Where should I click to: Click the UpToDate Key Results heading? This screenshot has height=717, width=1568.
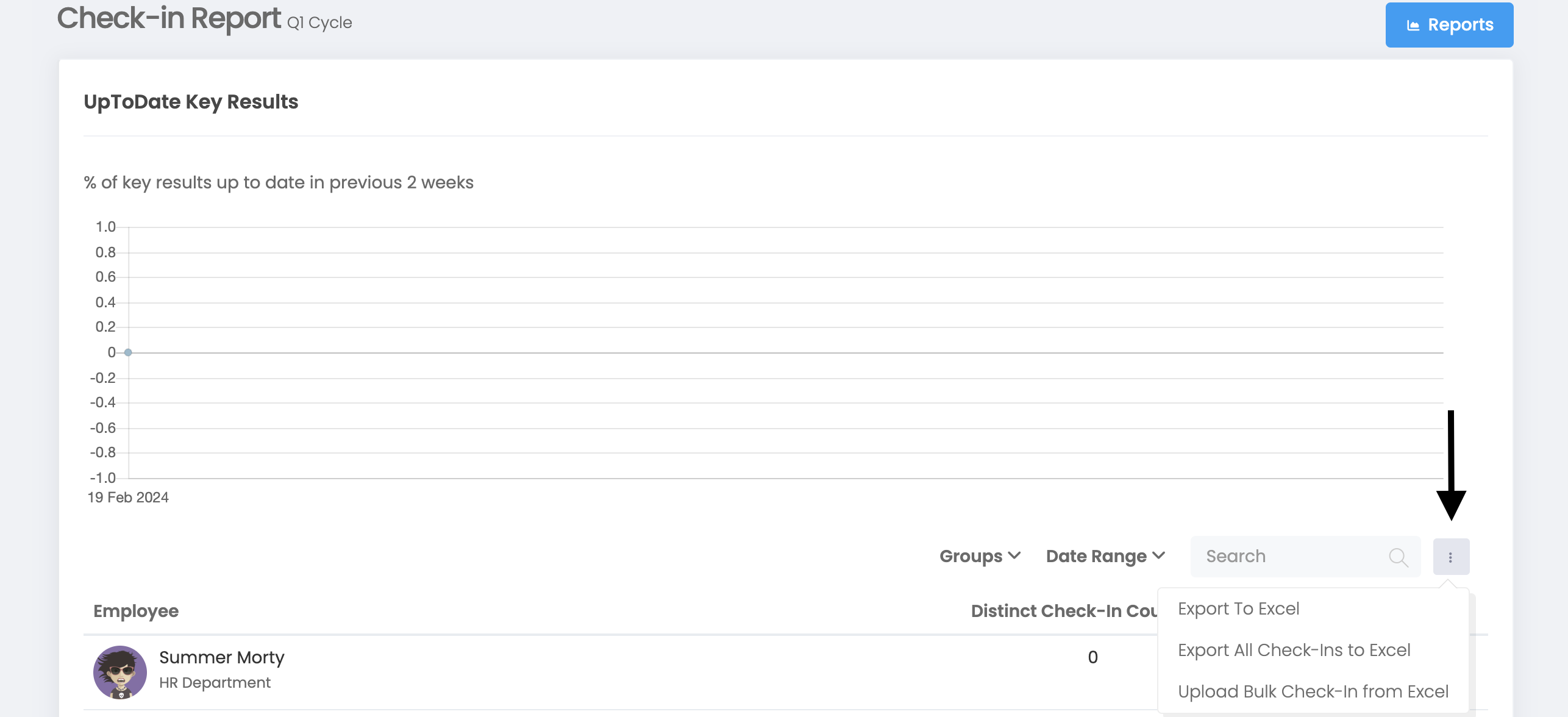tap(191, 102)
